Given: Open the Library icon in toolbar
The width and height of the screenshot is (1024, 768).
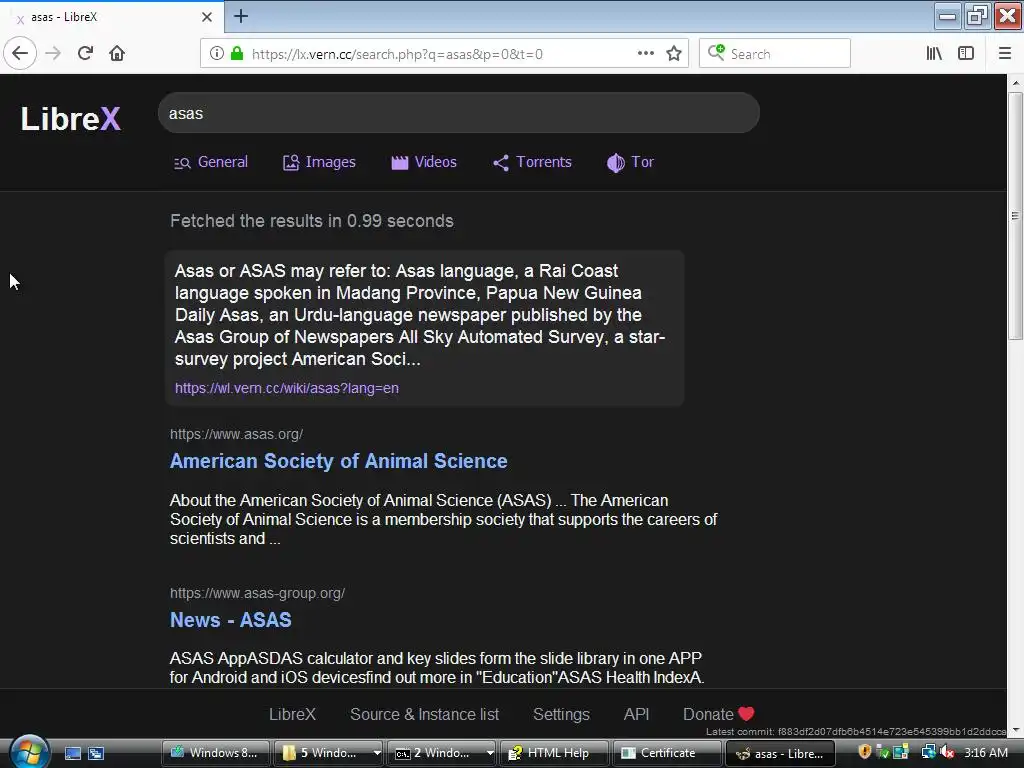Looking at the screenshot, I should point(934,53).
